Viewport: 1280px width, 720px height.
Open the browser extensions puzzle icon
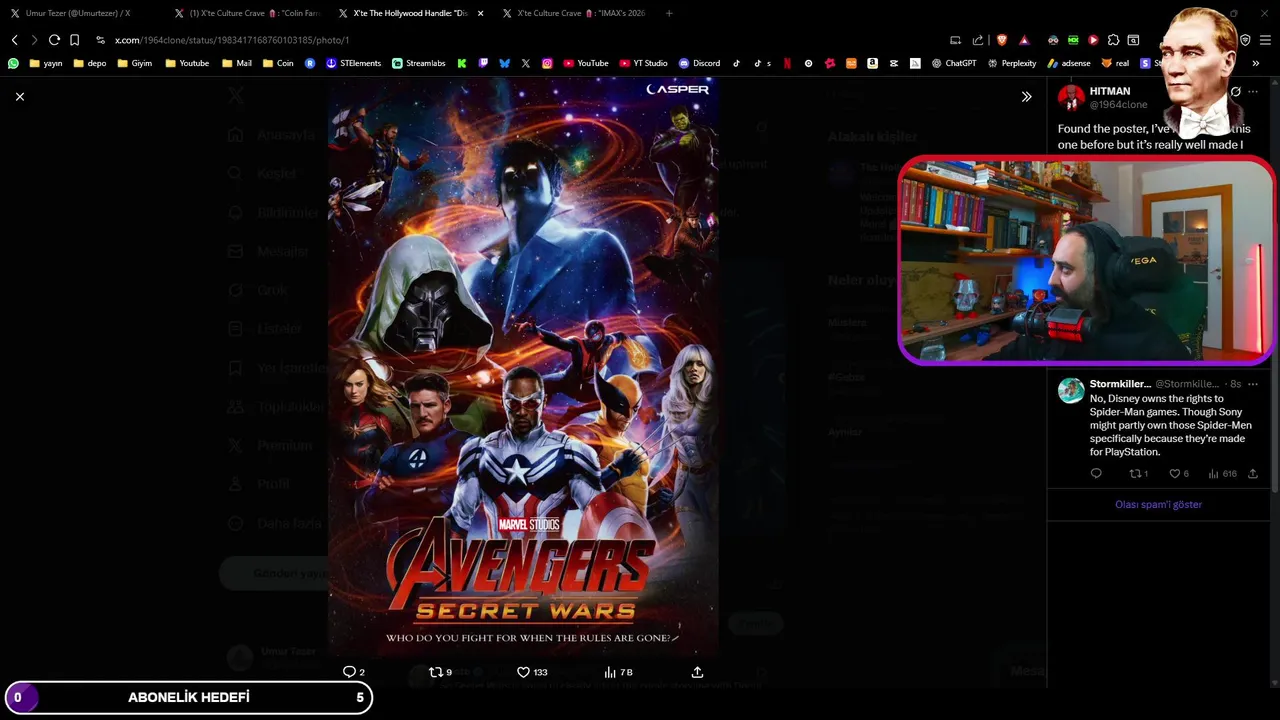click(x=1113, y=40)
